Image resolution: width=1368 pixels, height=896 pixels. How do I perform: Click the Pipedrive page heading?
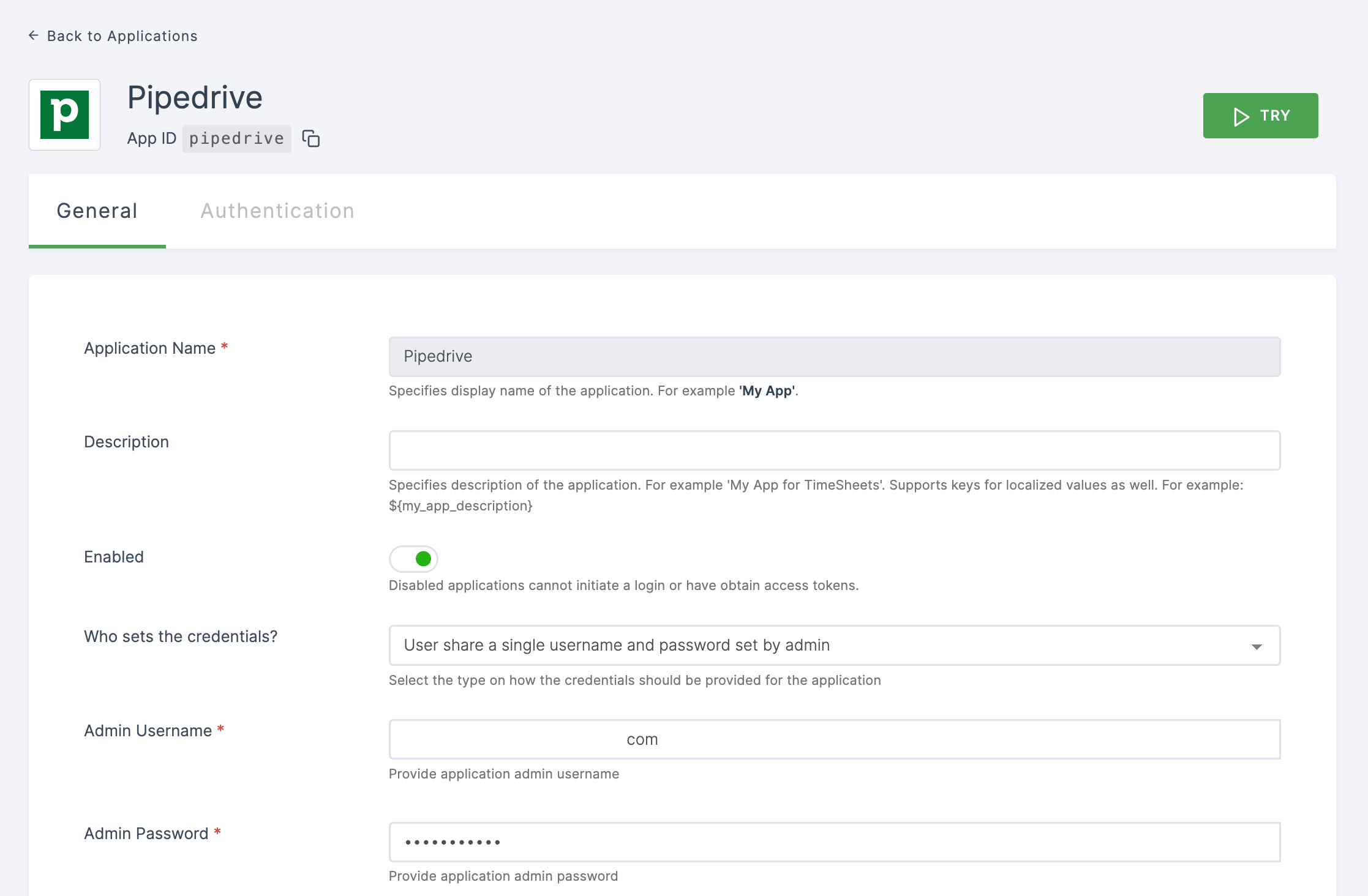coord(195,97)
